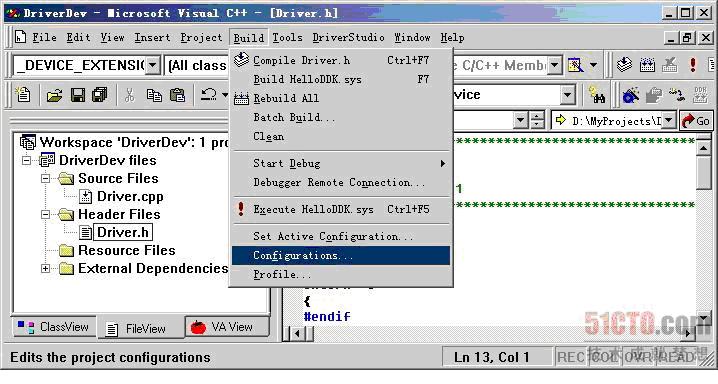Open the Help menu
The height and width of the screenshot is (384, 718).
452,37
